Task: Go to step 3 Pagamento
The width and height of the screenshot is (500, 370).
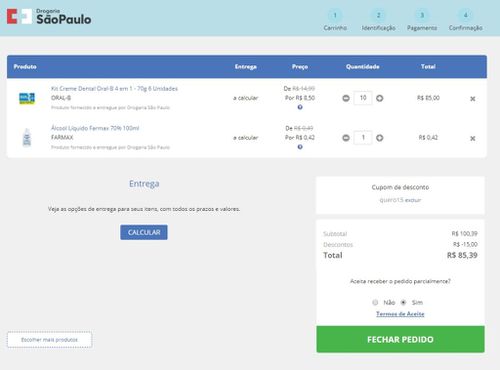Action: click(x=422, y=20)
